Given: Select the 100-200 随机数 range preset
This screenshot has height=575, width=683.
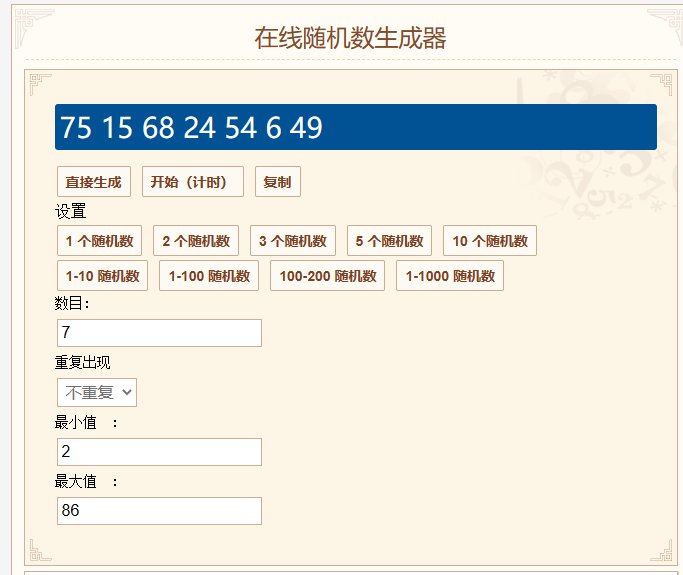Looking at the screenshot, I should 328,276.
